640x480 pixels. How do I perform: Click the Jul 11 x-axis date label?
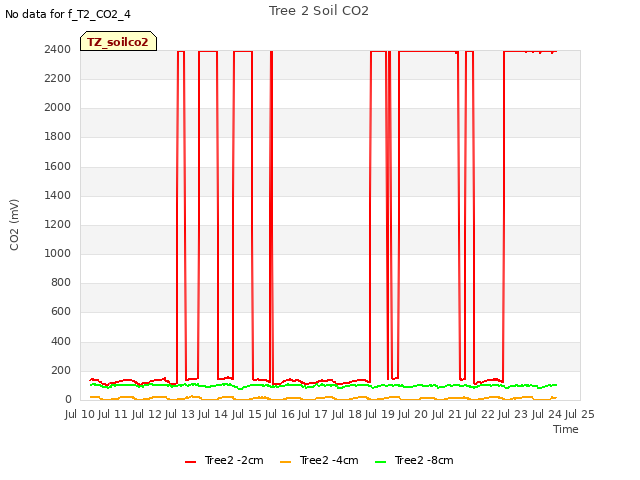[114, 414]
